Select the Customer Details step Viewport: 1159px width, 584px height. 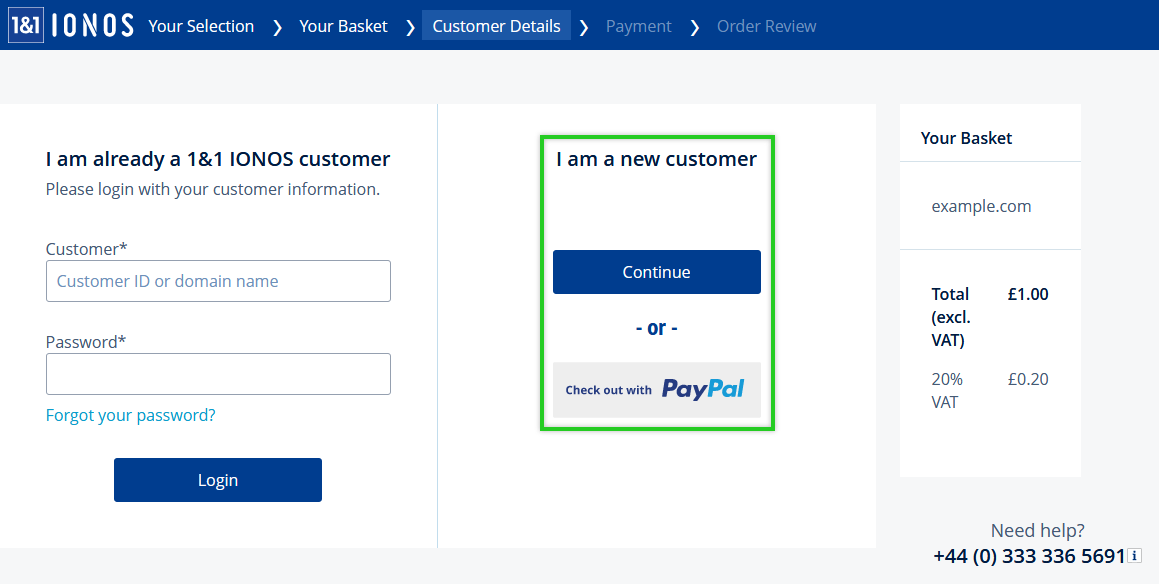496,26
